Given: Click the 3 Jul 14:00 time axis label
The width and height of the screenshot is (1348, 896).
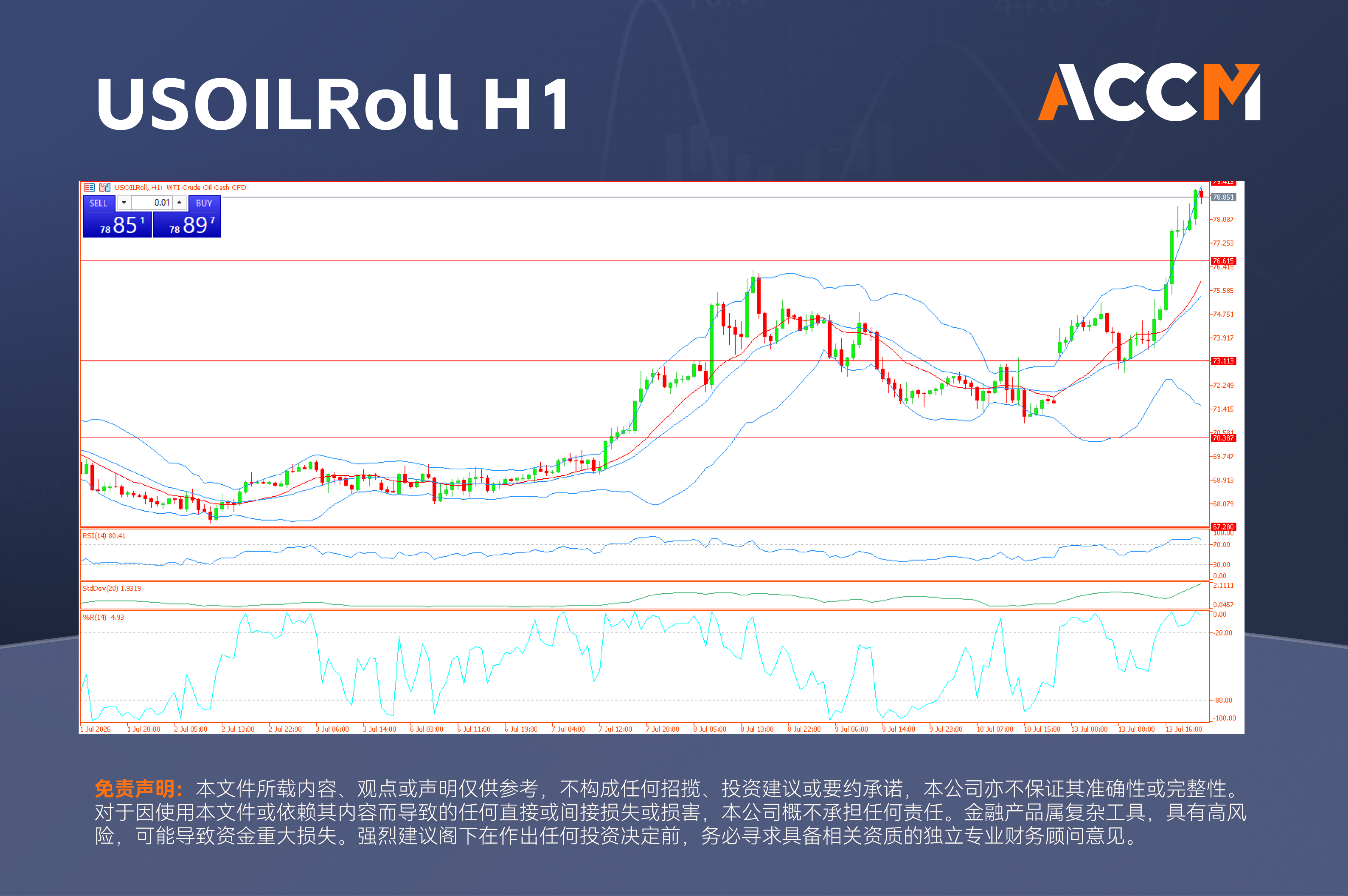Looking at the screenshot, I should [379, 729].
